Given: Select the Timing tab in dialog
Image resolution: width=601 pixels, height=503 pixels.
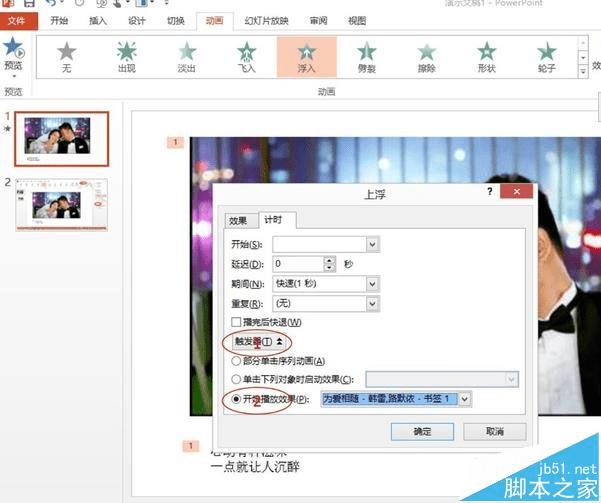Looking at the screenshot, I should (x=277, y=219).
